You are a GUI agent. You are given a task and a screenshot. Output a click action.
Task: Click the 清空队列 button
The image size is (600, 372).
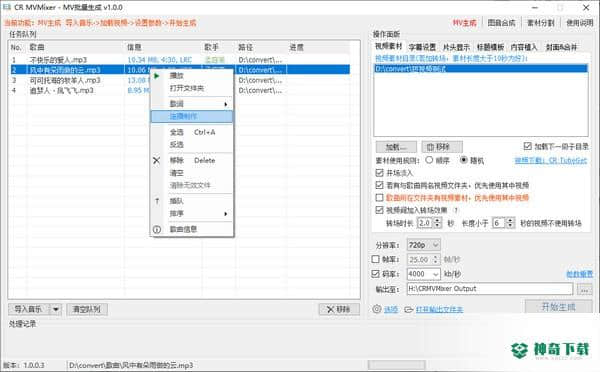pos(87,309)
